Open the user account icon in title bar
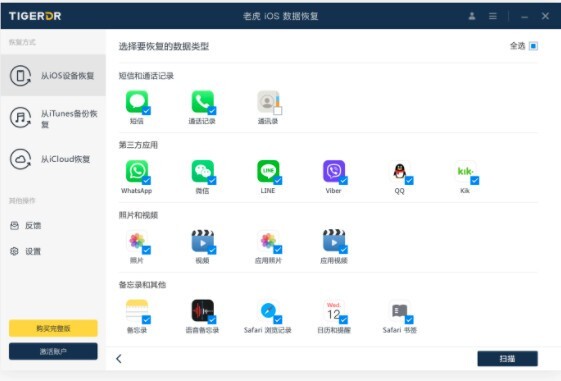This screenshot has width=561, height=381. 472,16
